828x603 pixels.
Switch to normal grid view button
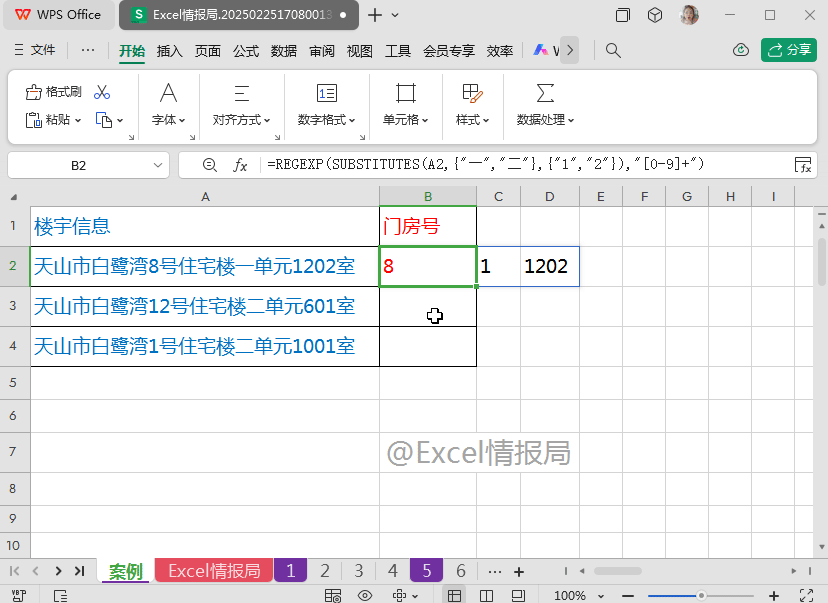(454, 596)
